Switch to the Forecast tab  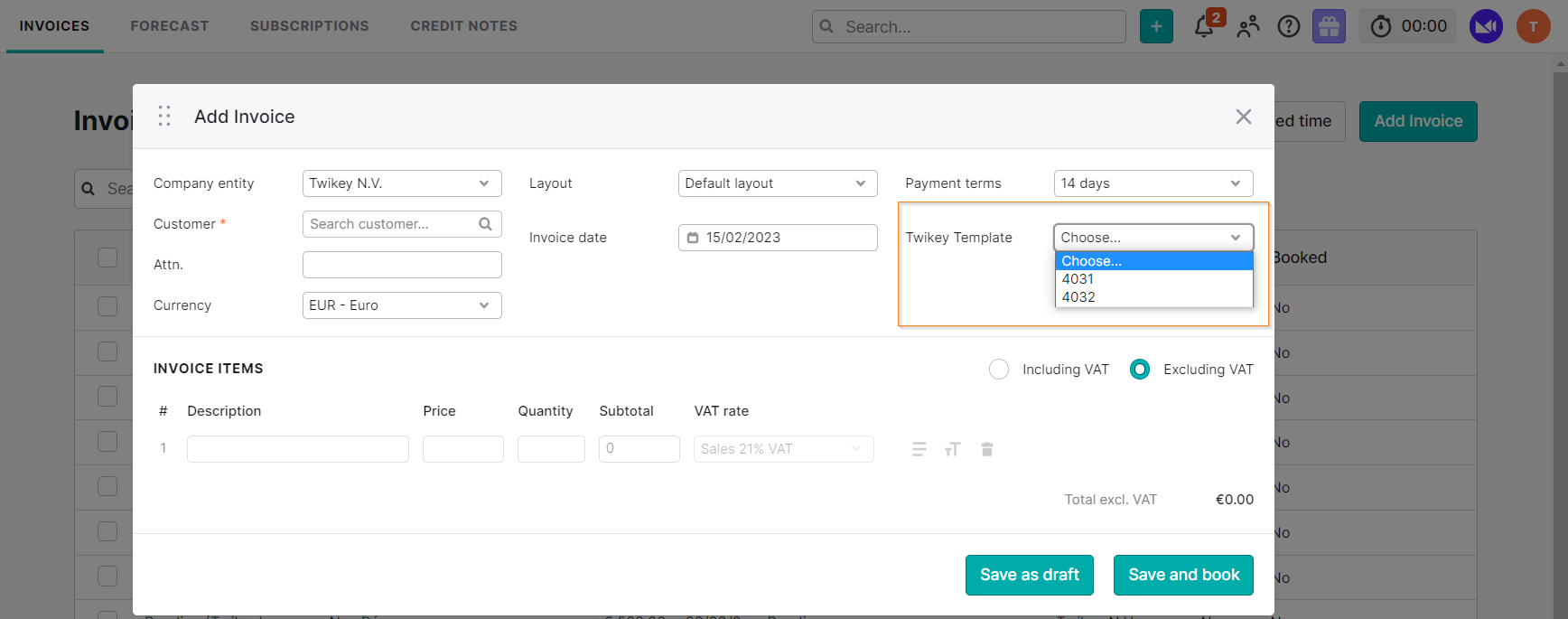(170, 26)
